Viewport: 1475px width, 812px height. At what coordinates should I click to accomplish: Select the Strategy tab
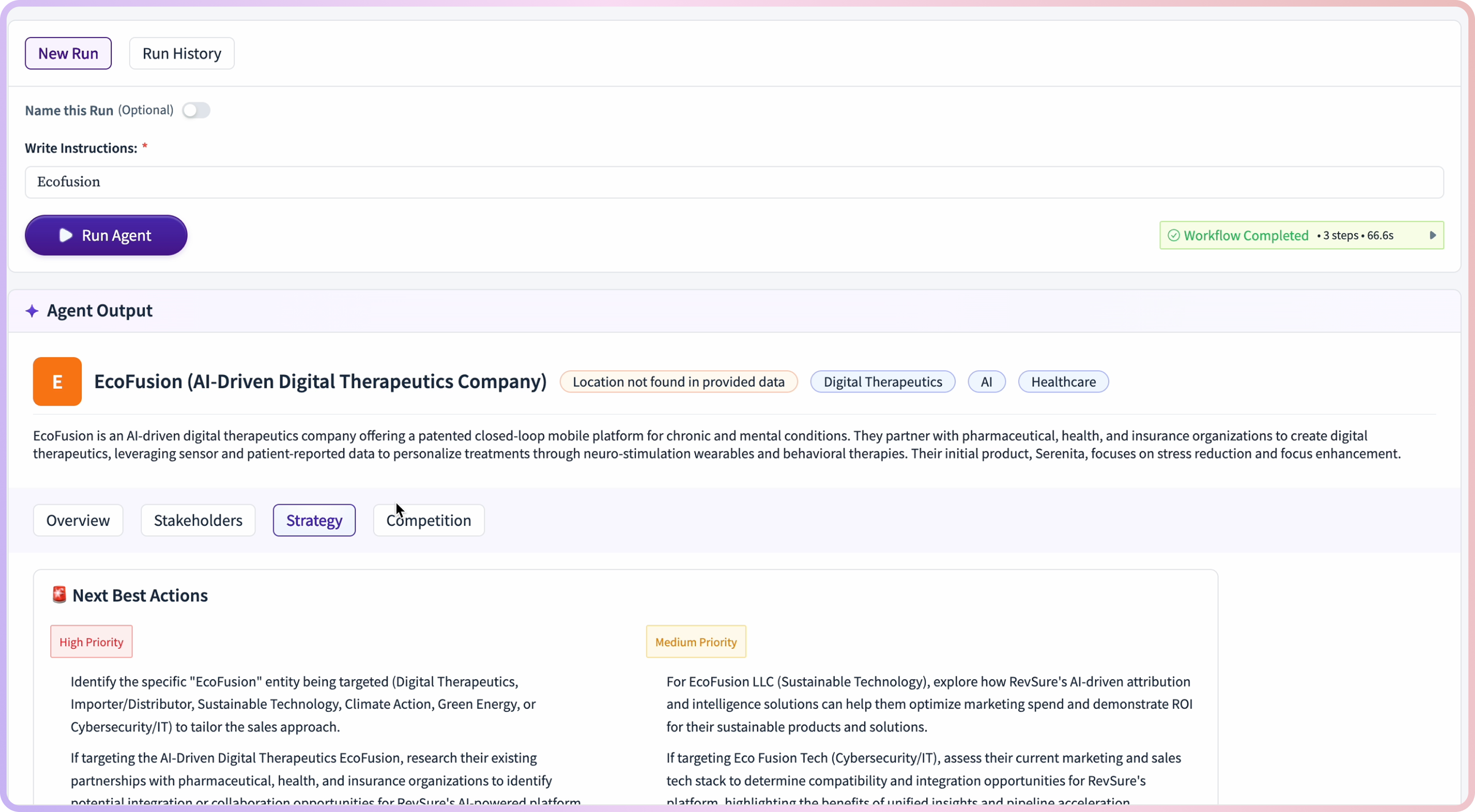(x=315, y=520)
